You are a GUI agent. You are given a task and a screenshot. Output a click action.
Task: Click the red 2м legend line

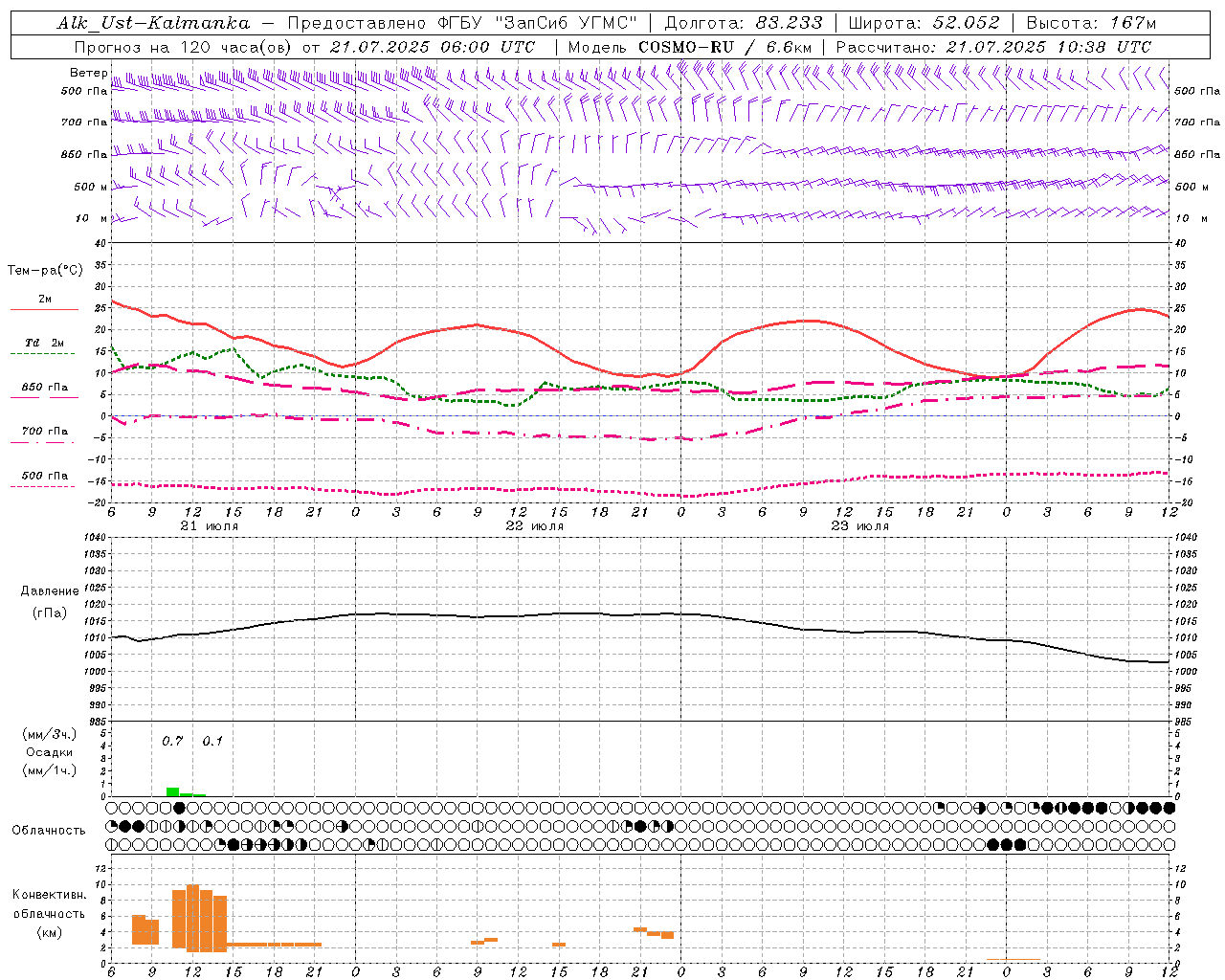(44, 310)
